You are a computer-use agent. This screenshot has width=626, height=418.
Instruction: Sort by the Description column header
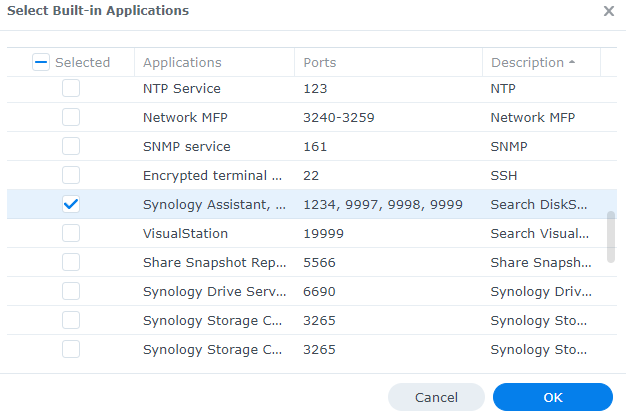[x=541, y=62]
